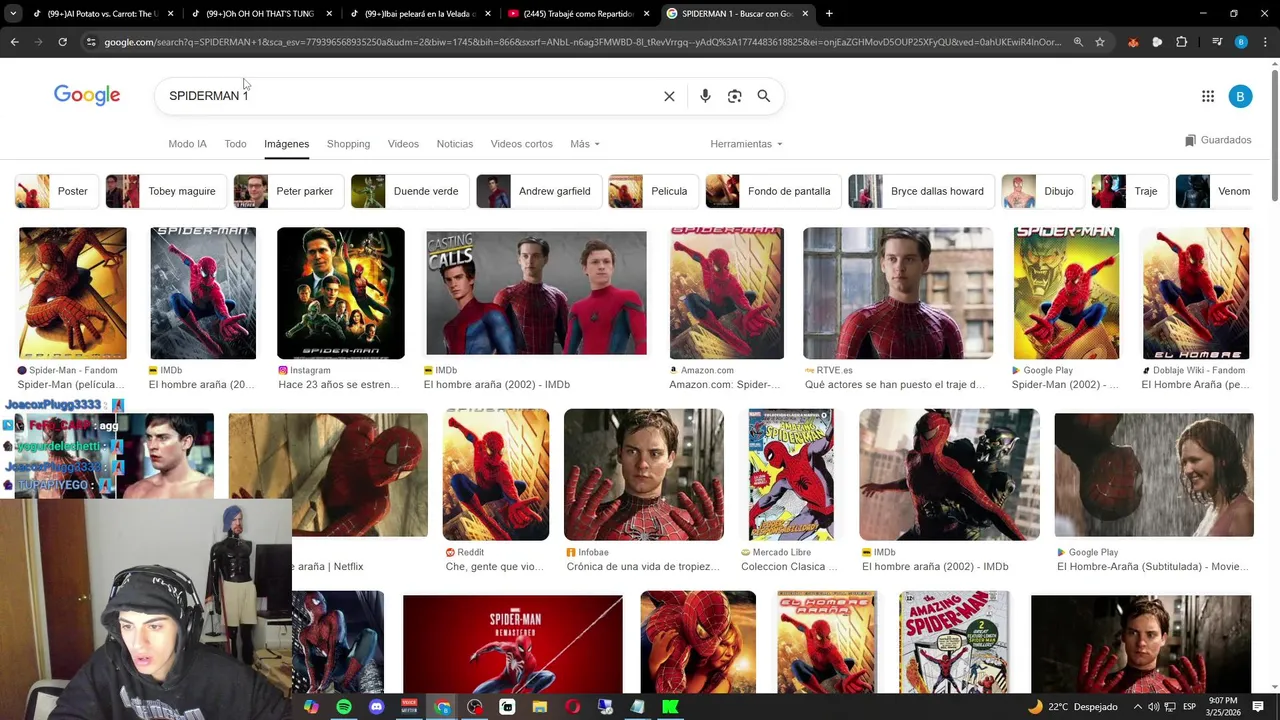The image size is (1280, 720).
Task: Open the Chrome extensions puzzle icon
Action: point(1182,42)
